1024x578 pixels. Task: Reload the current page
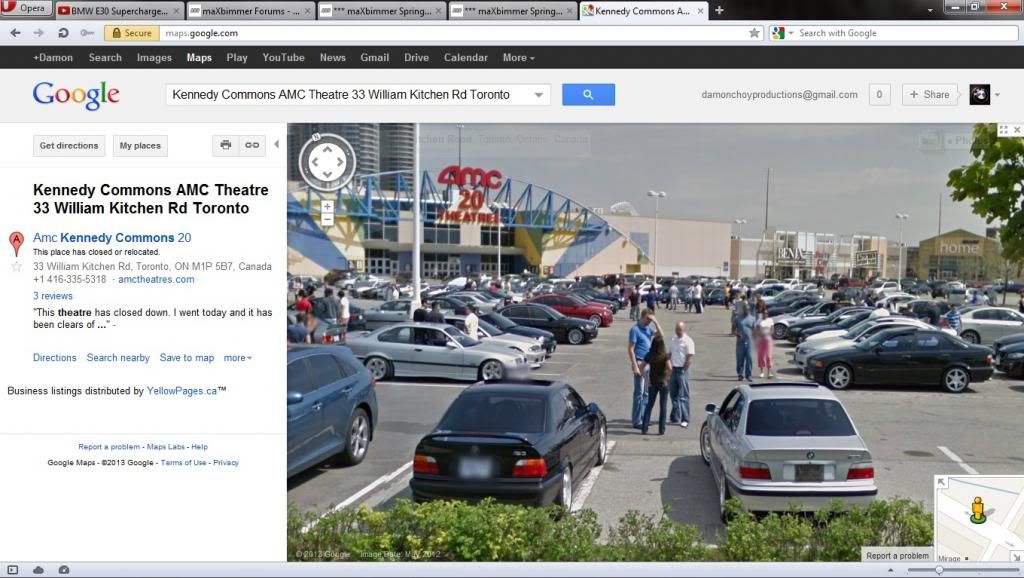tap(63, 33)
